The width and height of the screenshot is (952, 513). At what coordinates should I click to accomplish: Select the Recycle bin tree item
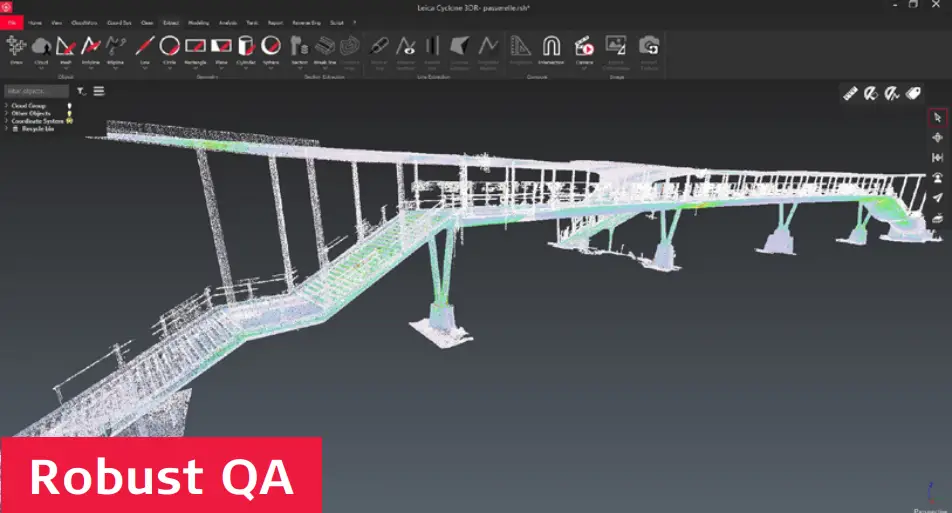pyautogui.click(x=38, y=129)
